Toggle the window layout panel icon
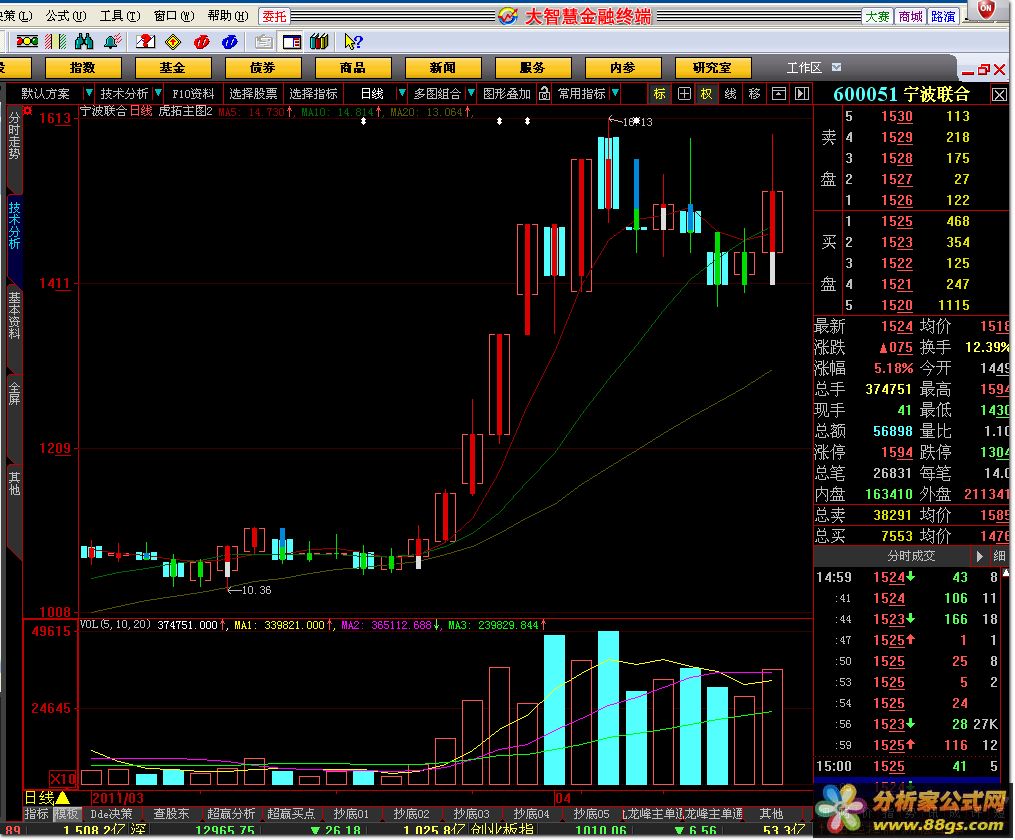Image resolution: width=1015 pixels, height=840 pixels. pyautogui.click(x=291, y=42)
